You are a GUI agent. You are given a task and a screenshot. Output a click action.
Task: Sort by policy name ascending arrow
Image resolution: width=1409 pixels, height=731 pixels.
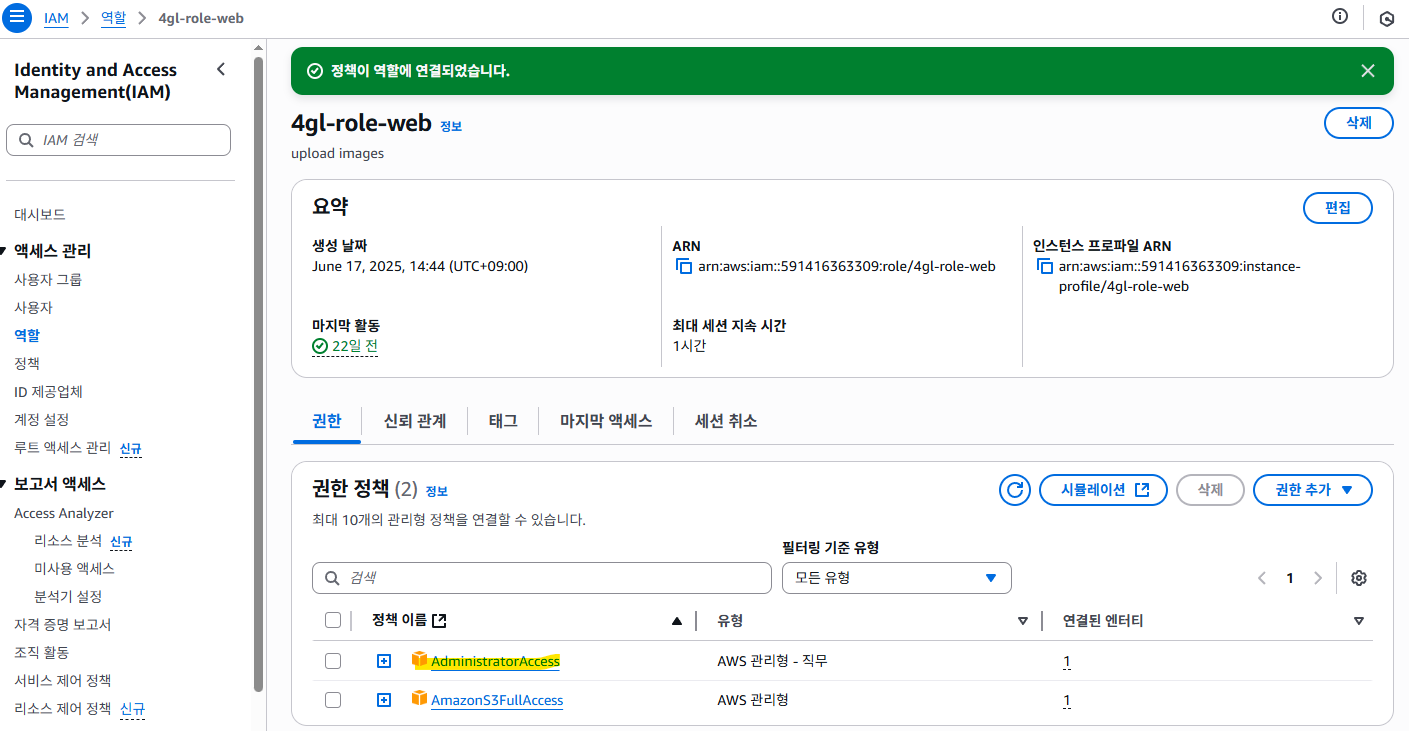click(677, 621)
